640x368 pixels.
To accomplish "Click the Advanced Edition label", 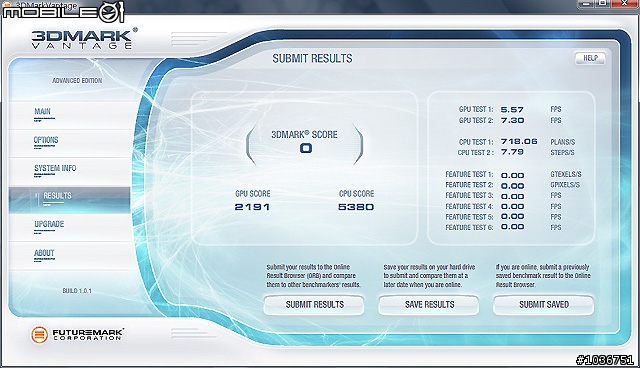I will [x=77, y=81].
